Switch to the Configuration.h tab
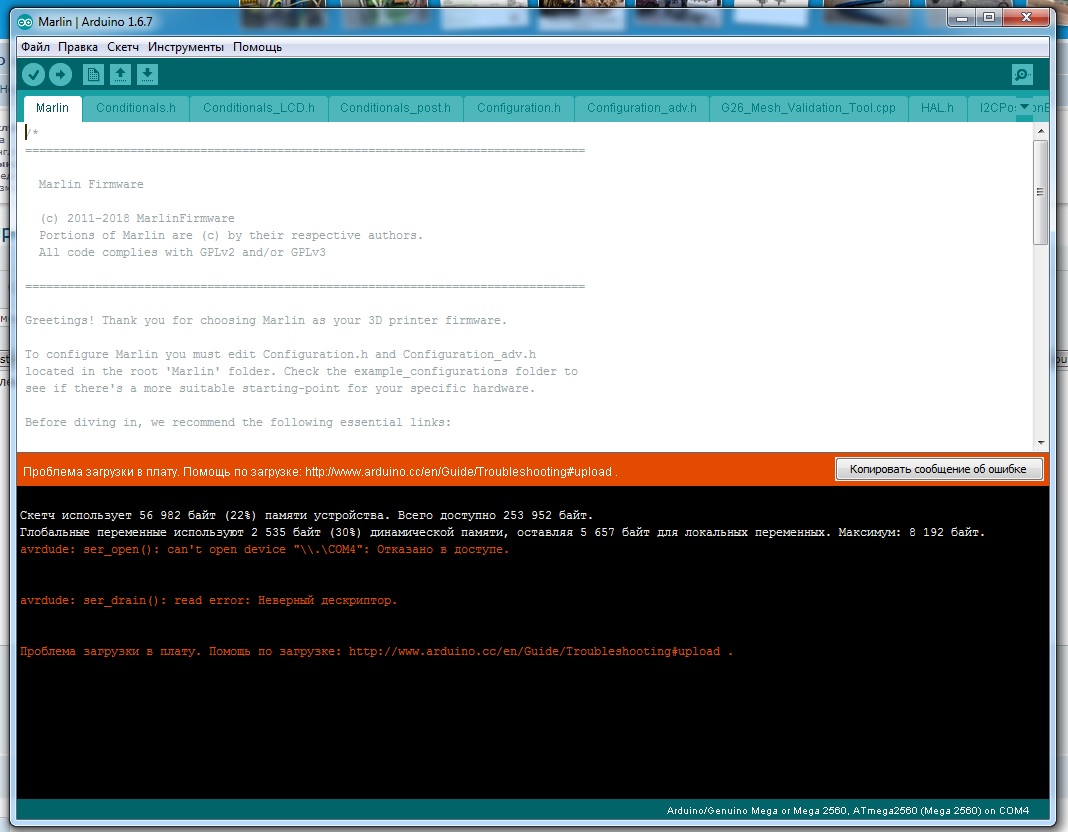Screen dimensions: 1068x832 (x=519, y=108)
